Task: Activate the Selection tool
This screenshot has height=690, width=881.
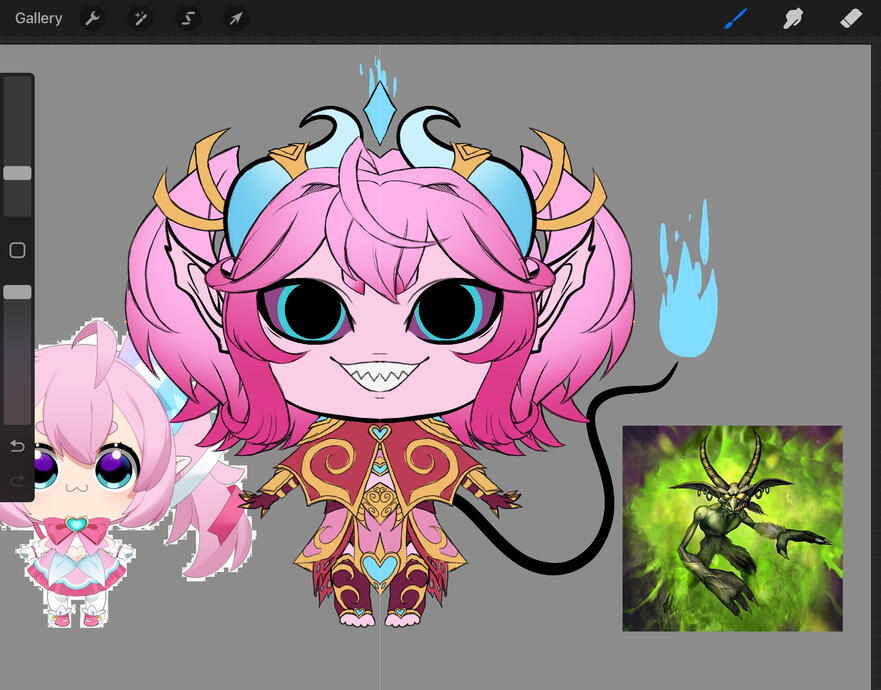Action: (188, 18)
